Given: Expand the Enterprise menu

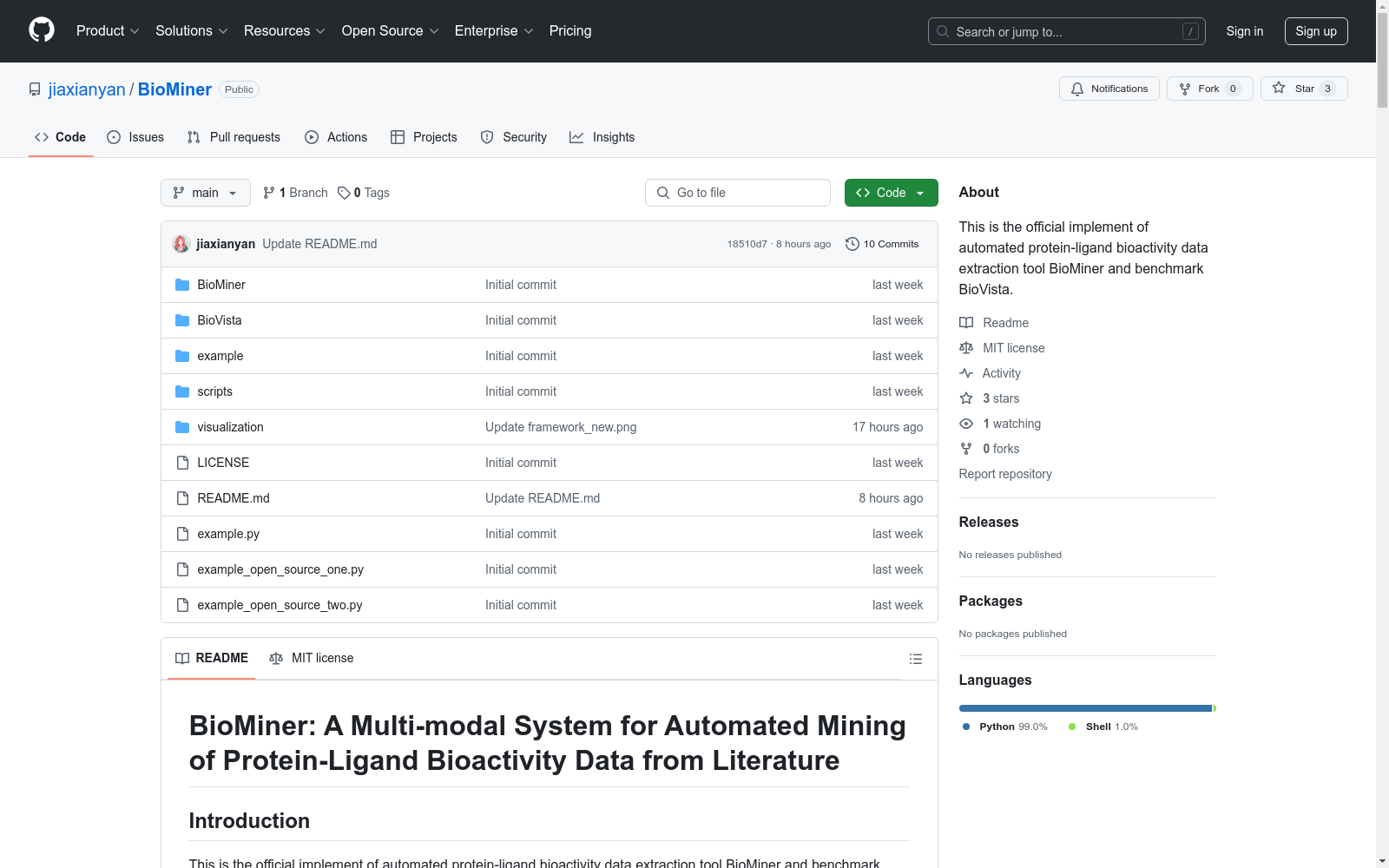Looking at the screenshot, I should (x=494, y=30).
